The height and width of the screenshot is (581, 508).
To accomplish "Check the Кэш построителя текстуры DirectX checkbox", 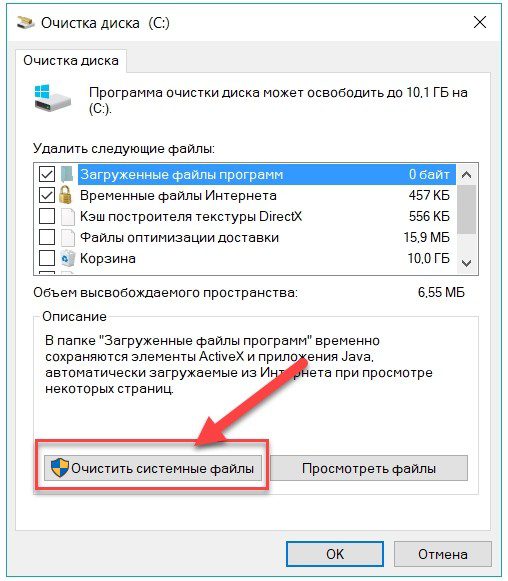I will click(x=47, y=216).
